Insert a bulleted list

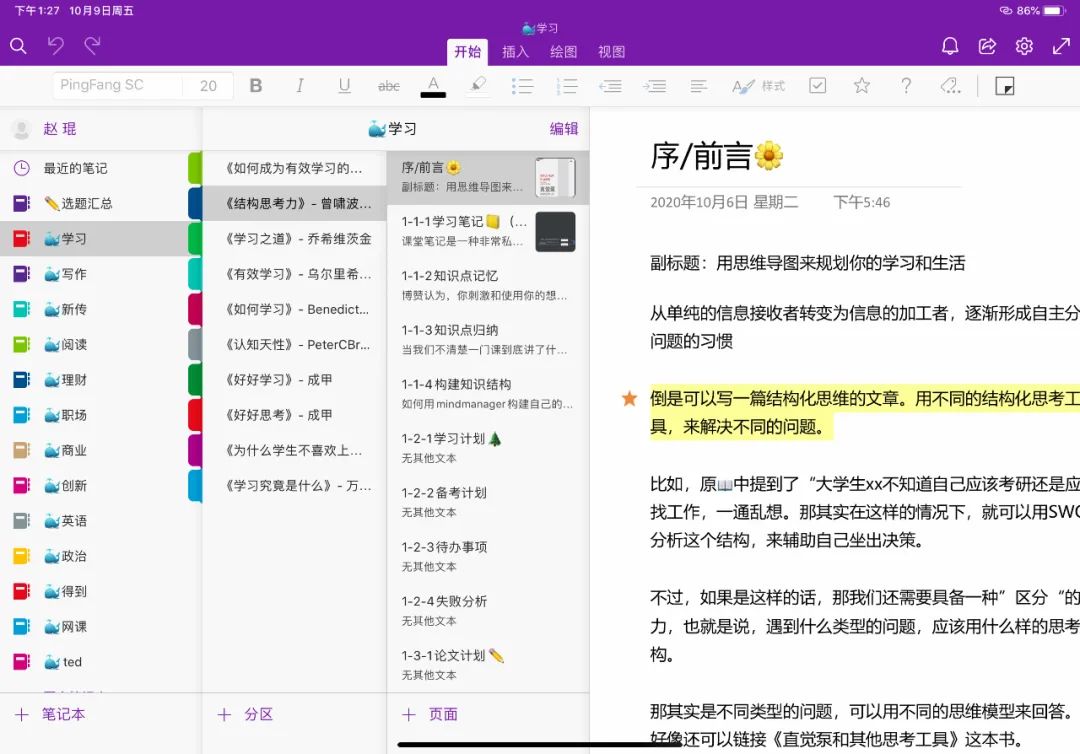(522, 86)
